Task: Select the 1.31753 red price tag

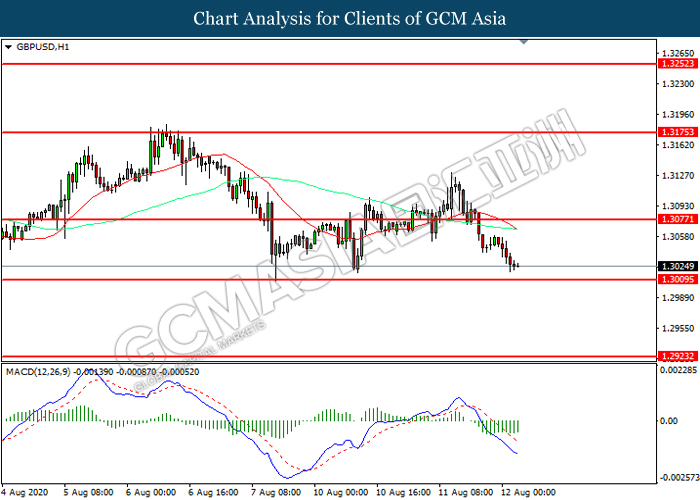Action: coord(678,132)
